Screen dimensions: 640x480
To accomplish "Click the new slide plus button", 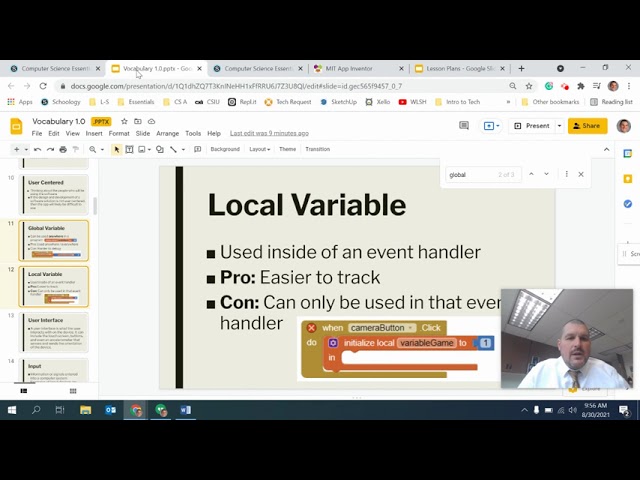I will click(16, 149).
